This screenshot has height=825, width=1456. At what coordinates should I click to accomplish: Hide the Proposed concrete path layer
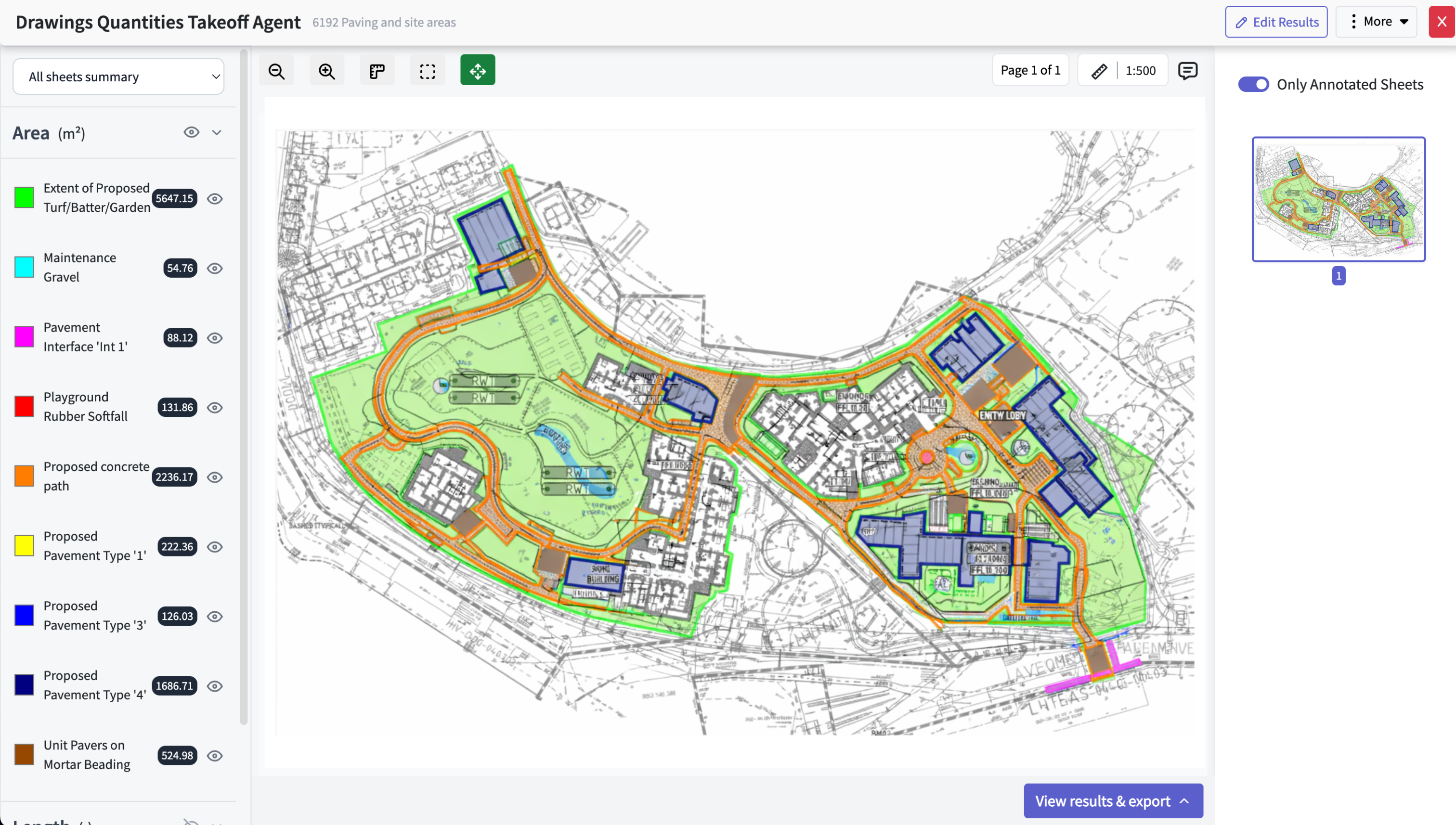(x=215, y=477)
